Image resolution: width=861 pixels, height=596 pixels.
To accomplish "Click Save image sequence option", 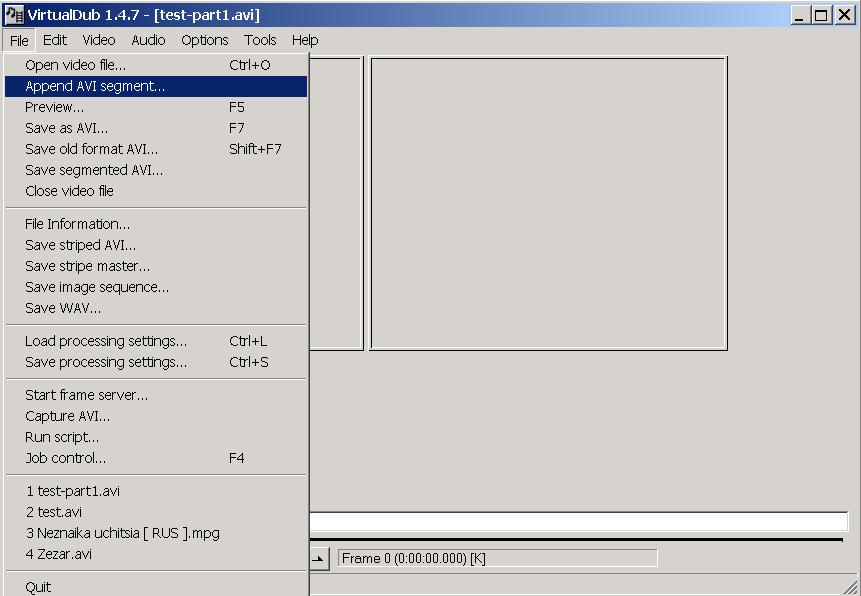I will point(97,287).
